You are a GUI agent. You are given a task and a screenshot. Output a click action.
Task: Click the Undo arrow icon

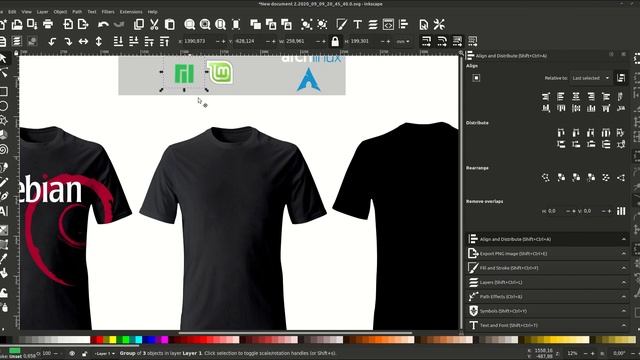[103, 24]
